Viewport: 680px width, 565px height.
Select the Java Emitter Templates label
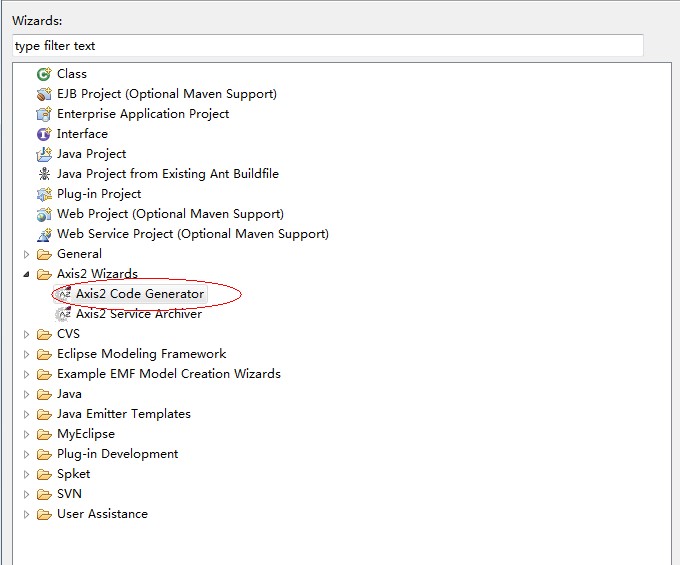pos(124,414)
